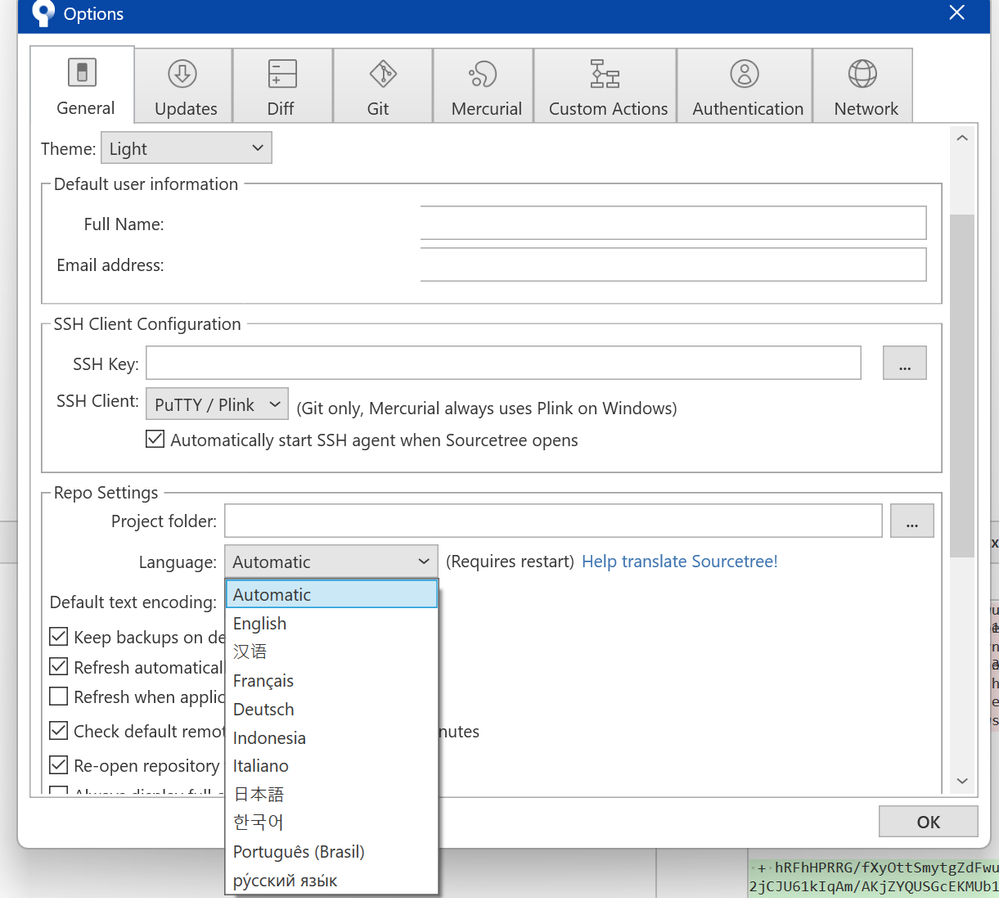Screen dimensions: 999x898
Task: Select 汉语 in the language list
Action: point(331,651)
